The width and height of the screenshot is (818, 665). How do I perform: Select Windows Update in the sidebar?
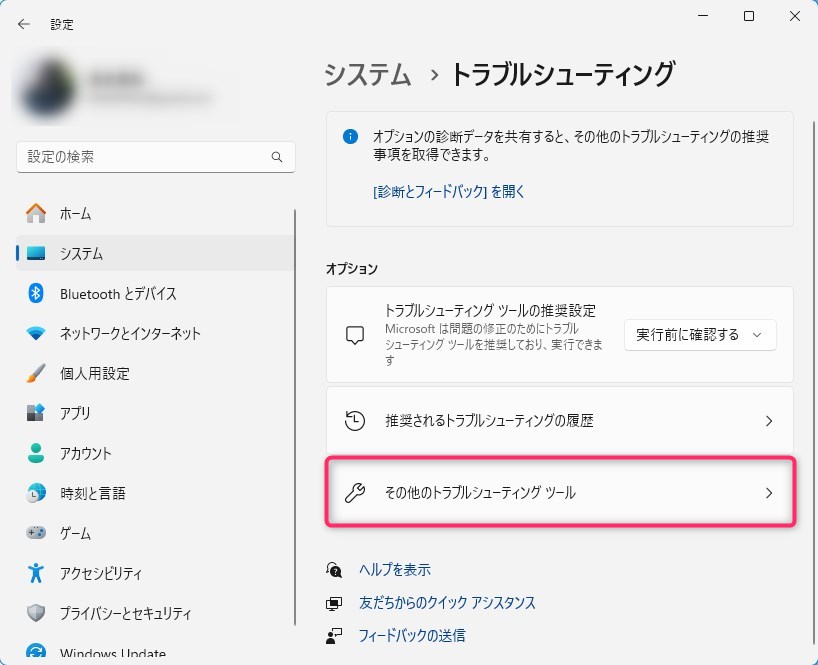click(x=112, y=653)
